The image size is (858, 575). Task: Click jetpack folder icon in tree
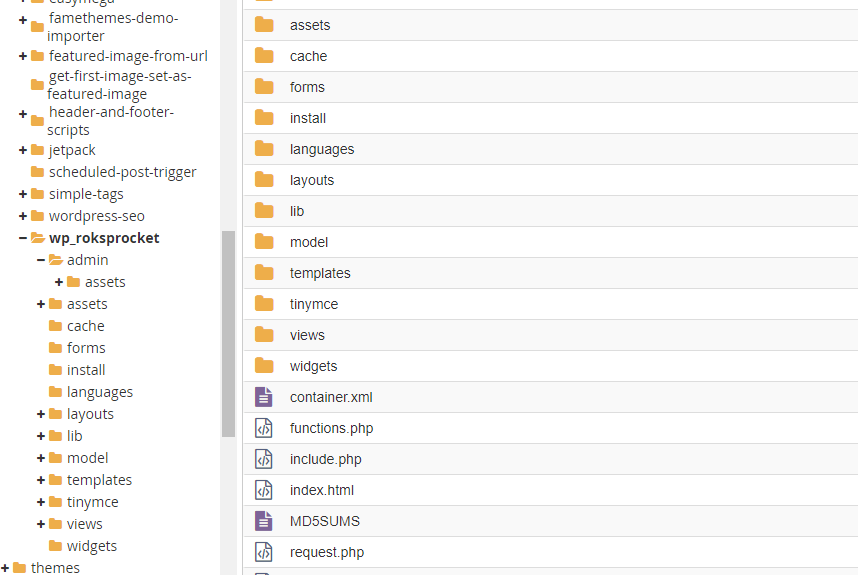(37, 150)
